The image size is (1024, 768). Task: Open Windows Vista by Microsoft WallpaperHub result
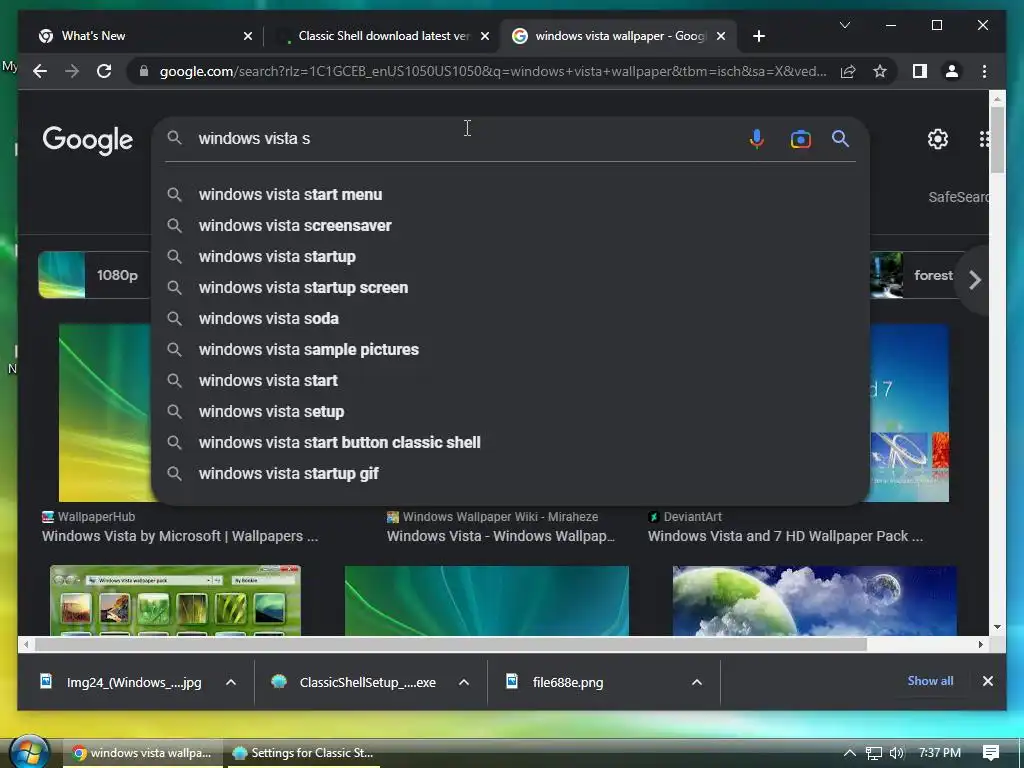(180, 536)
